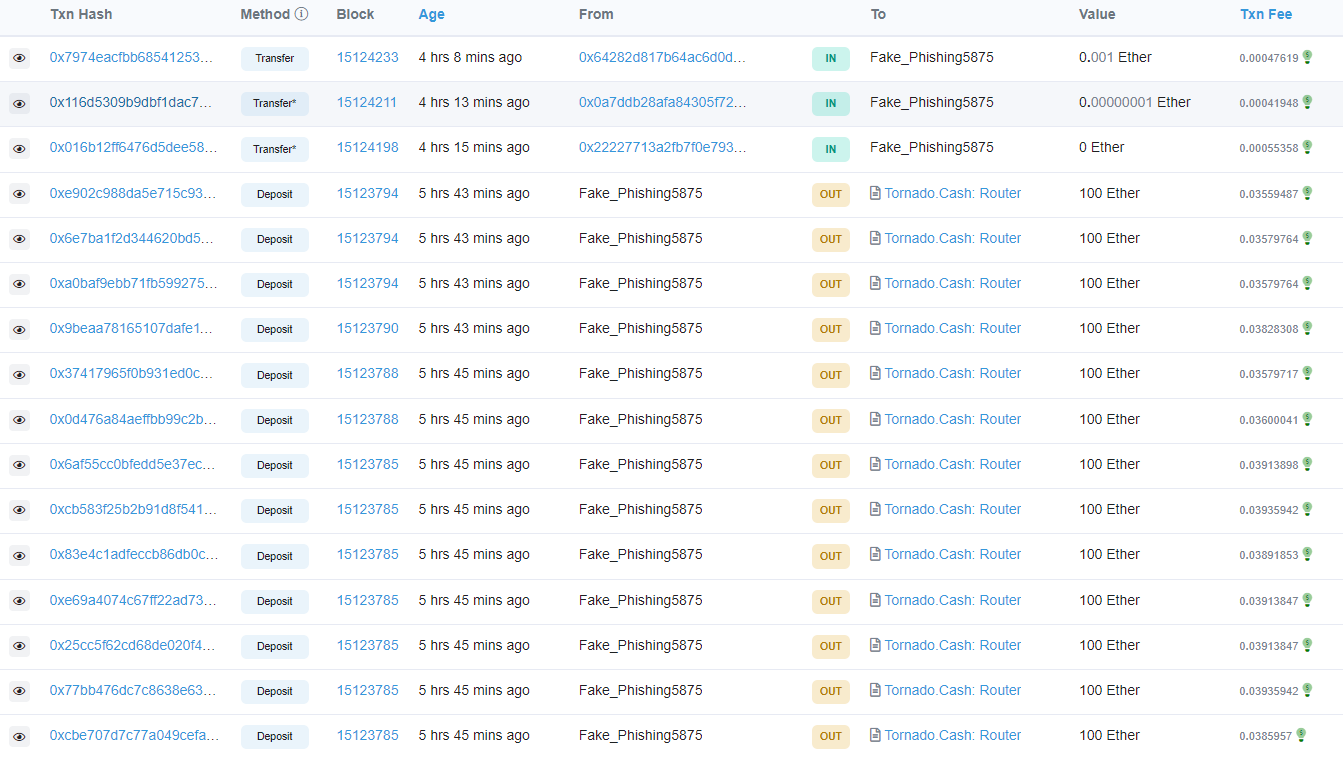Screen dimensions: 1344x758
Task: Click the Transfer method badge for 0x7974eacfbb68541253
Action: [x=275, y=59]
